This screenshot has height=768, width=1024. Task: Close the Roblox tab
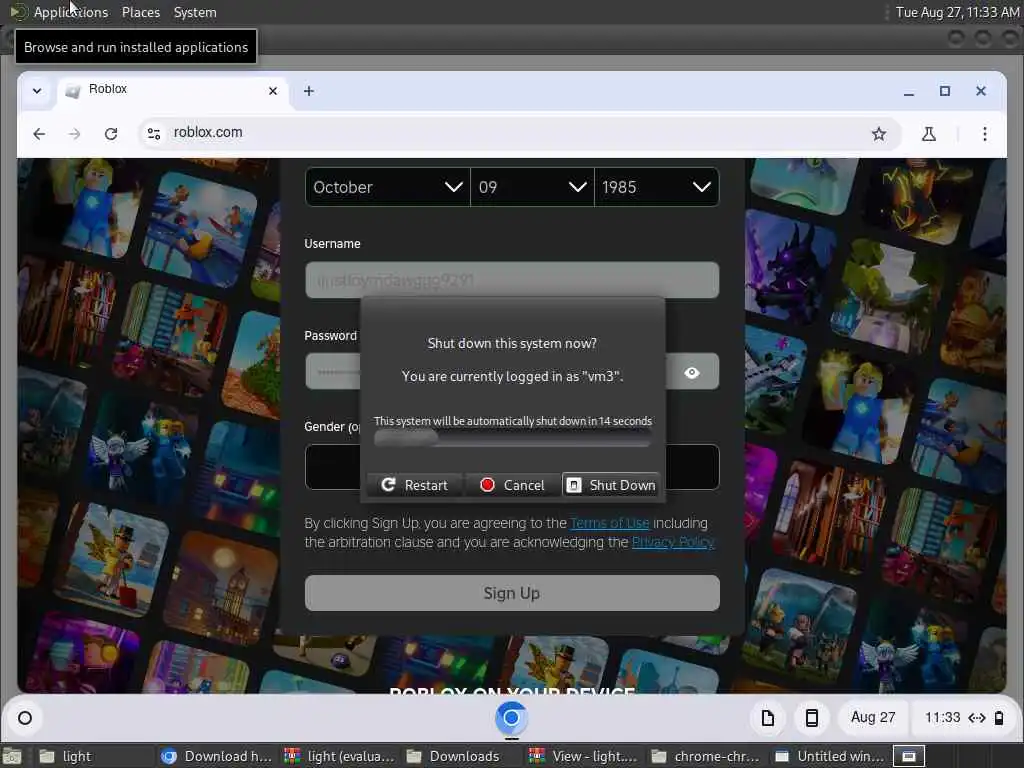tap(273, 91)
